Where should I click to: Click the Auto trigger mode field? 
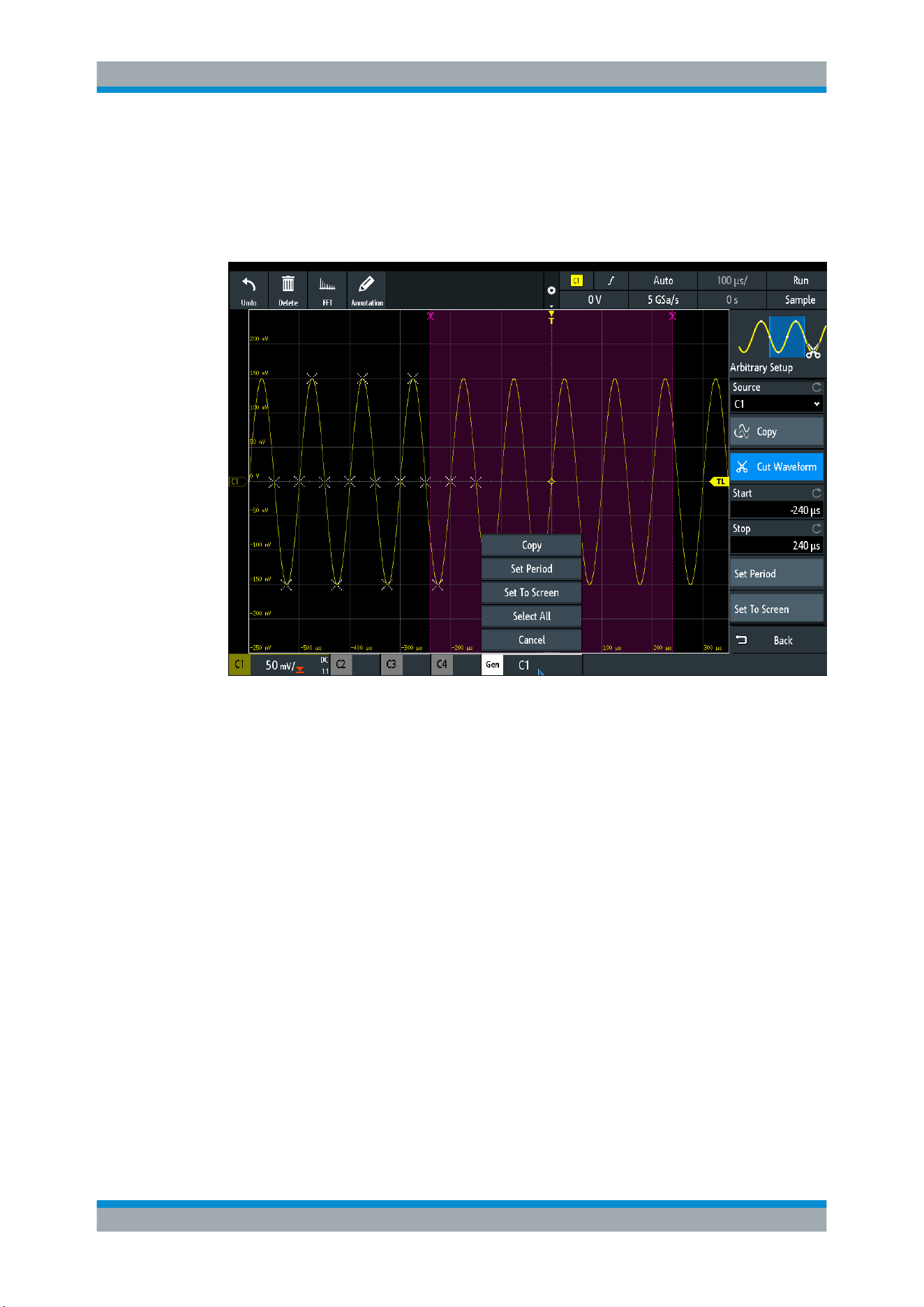point(663,281)
